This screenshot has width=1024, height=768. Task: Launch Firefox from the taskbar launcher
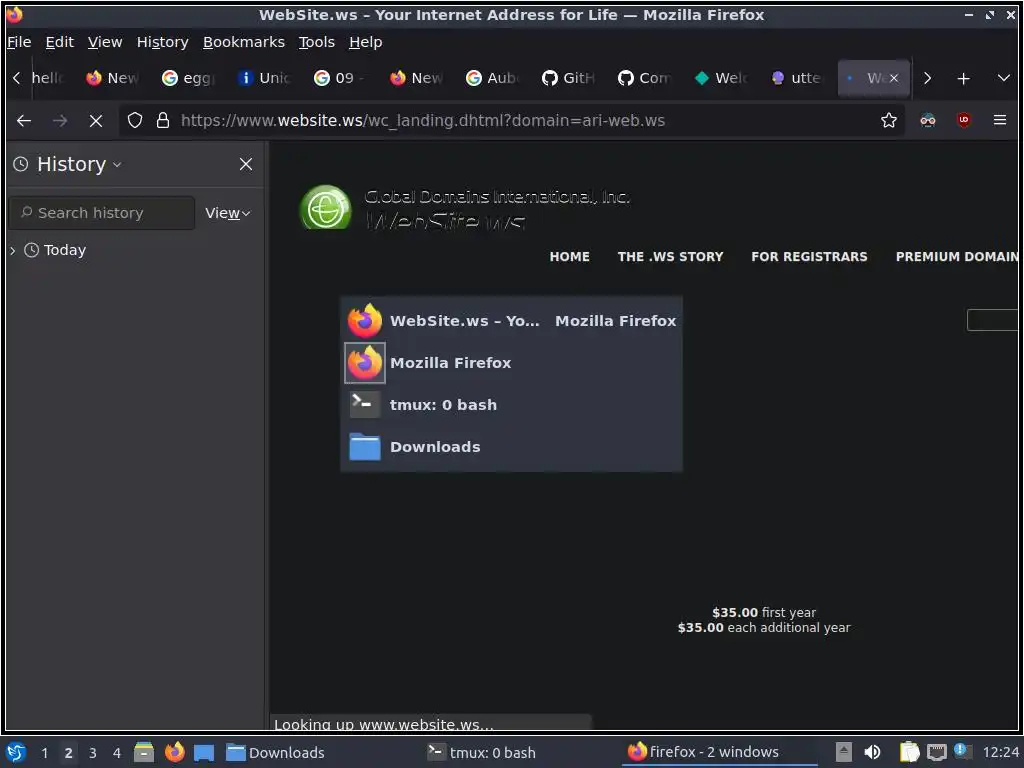coord(174,752)
